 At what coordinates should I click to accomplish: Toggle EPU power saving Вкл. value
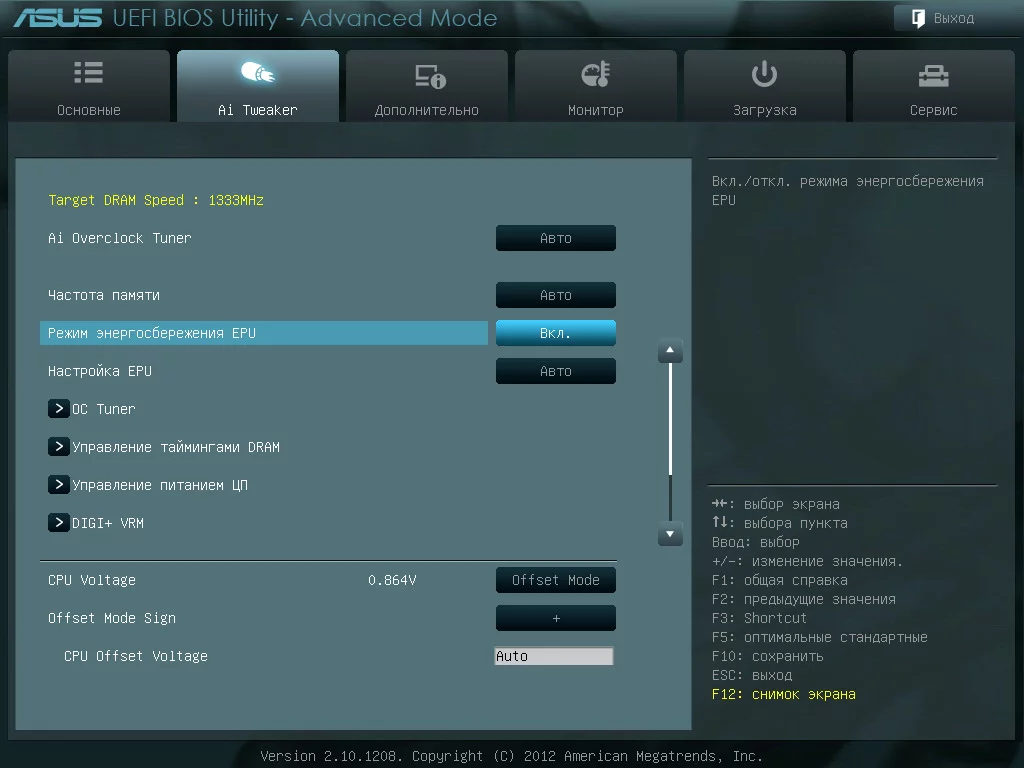point(556,333)
